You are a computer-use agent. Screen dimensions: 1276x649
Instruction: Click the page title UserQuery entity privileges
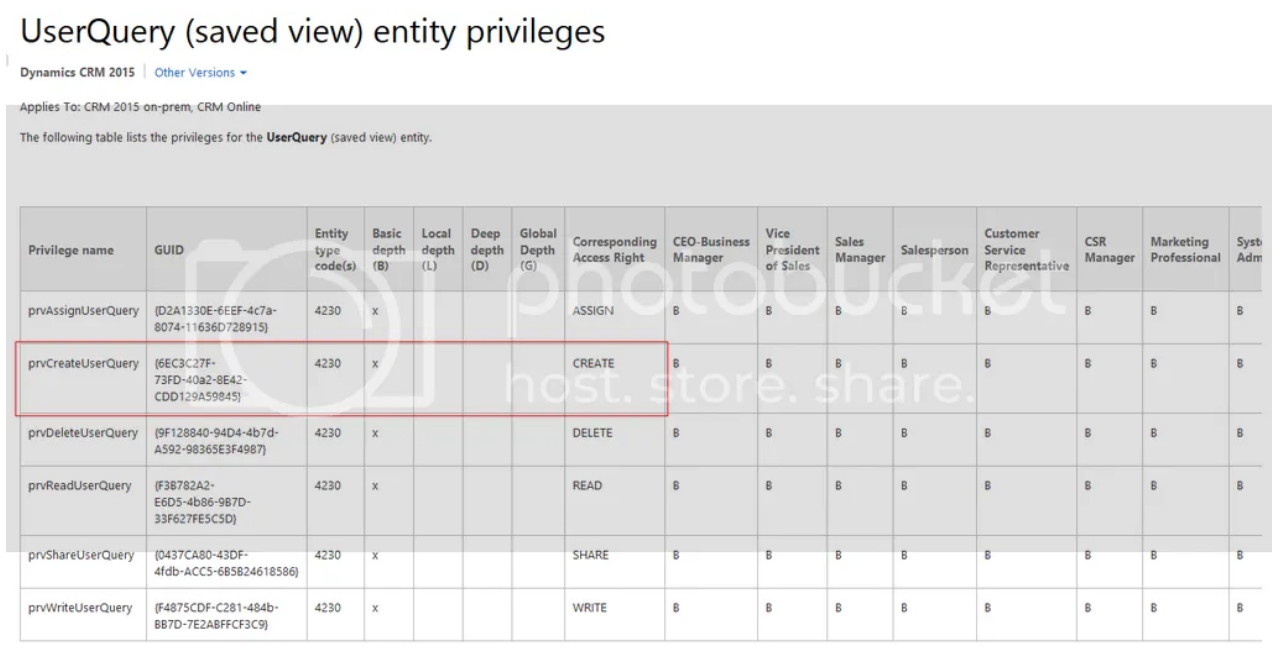coord(311,31)
